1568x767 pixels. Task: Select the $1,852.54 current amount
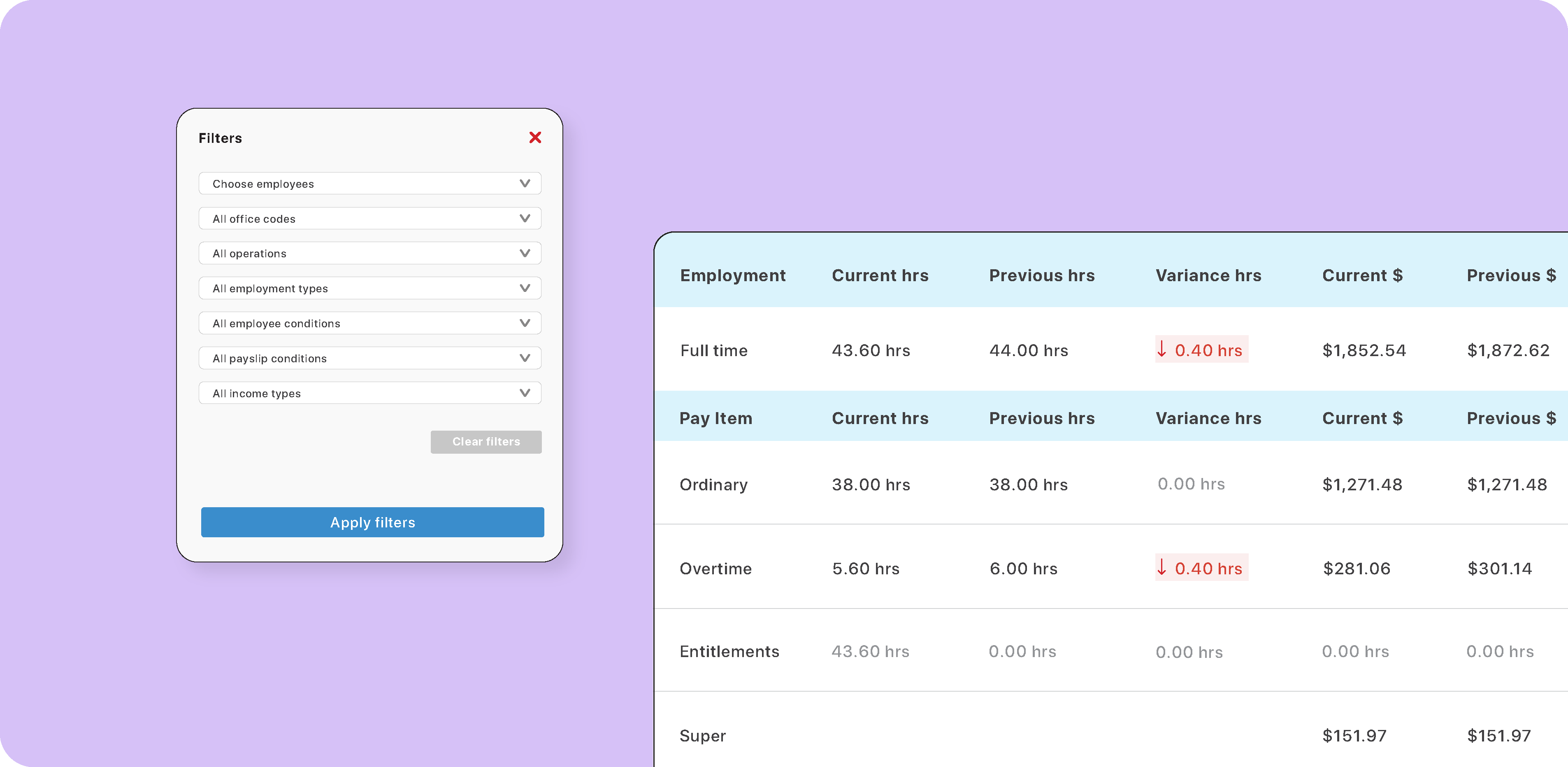pyautogui.click(x=1364, y=350)
